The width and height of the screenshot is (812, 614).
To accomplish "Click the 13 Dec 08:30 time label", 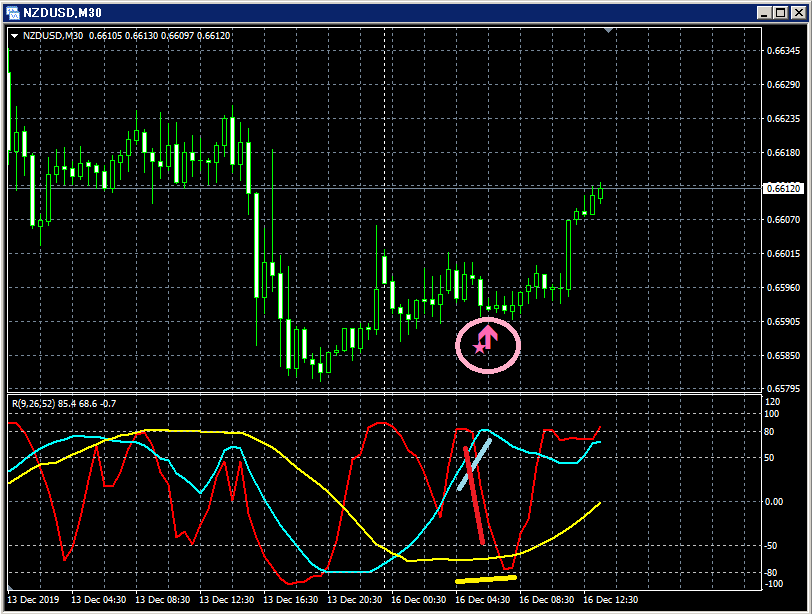I will [x=163, y=600].
